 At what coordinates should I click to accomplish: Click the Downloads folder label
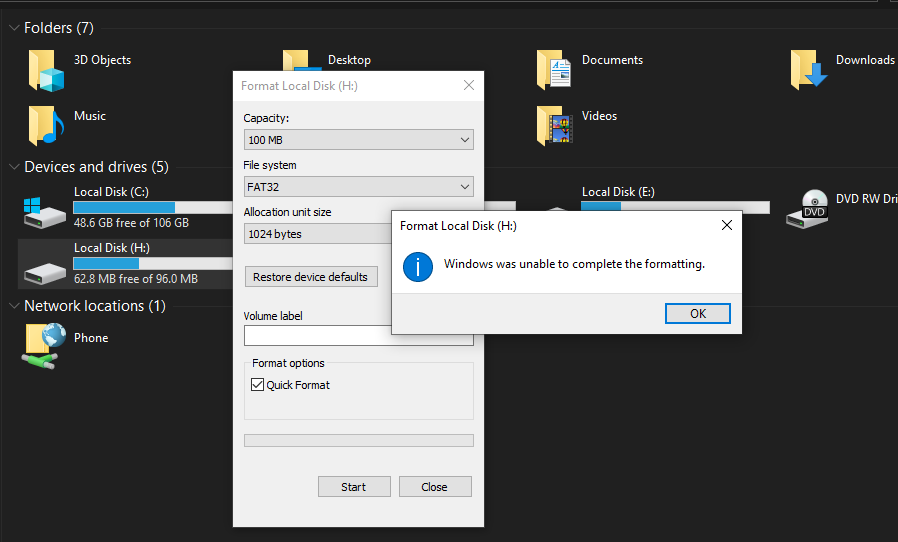point(865,60)
